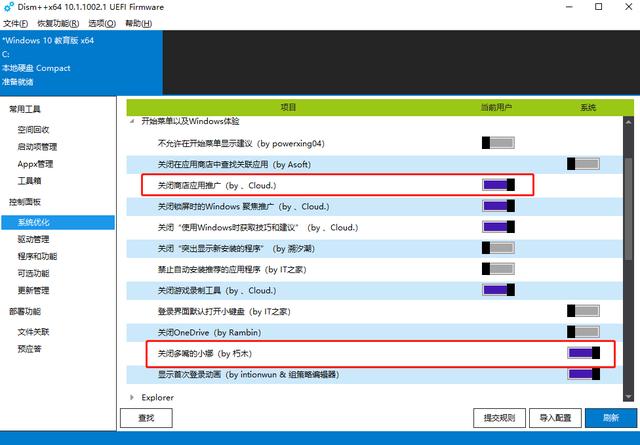This screenshot has width=640, height=445.
Task: Toggle 关闭在应用商店中查找关联应用 system switch
Action: click(x=583, y=164)
